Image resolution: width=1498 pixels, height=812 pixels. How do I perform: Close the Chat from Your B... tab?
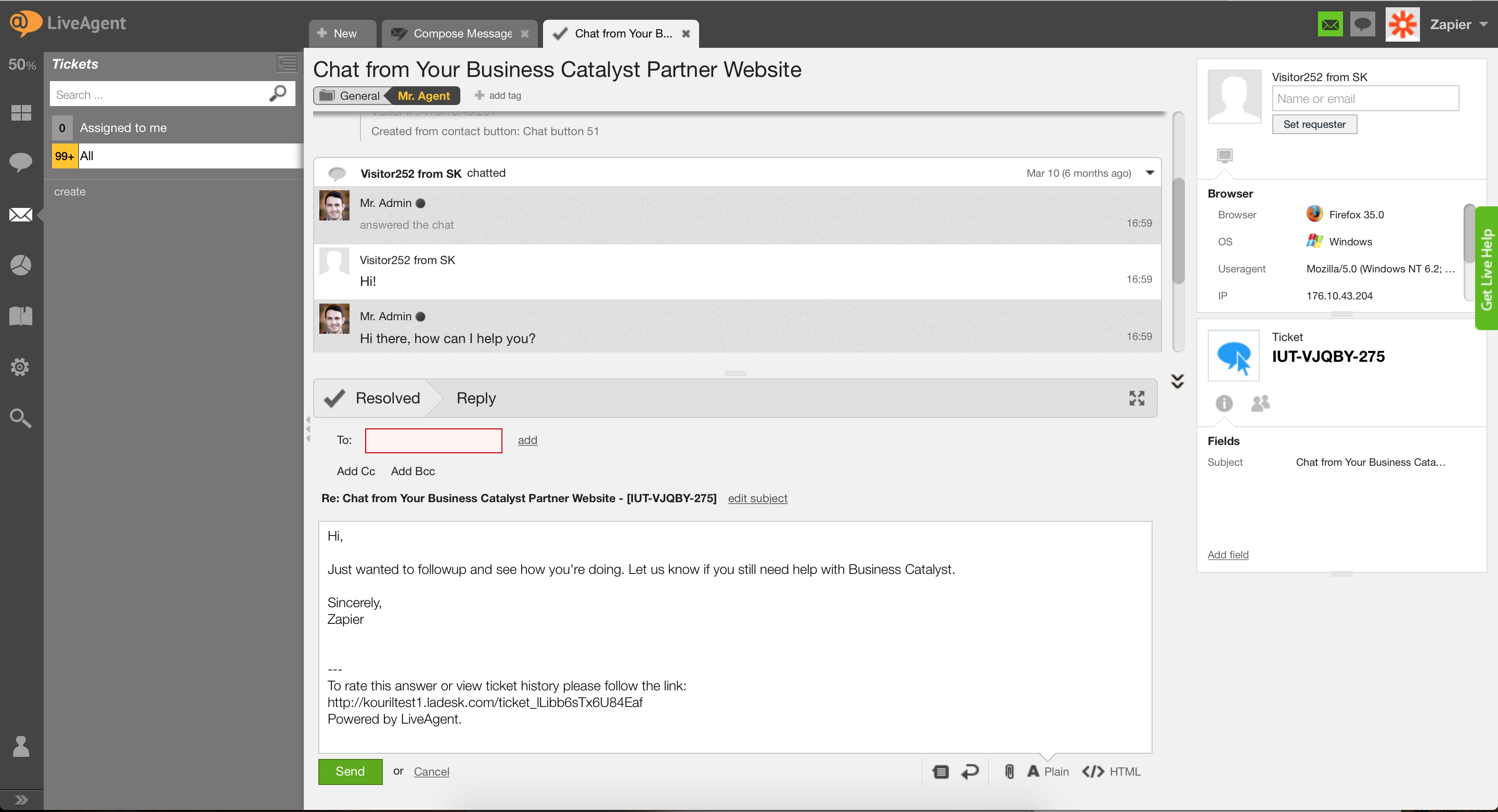pyautogui.click(x=686, y=34)
